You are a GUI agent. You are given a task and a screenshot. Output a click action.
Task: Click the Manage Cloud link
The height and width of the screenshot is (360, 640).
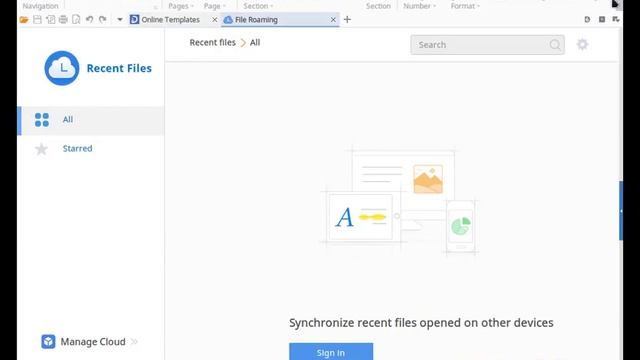(x=93, y=342)
